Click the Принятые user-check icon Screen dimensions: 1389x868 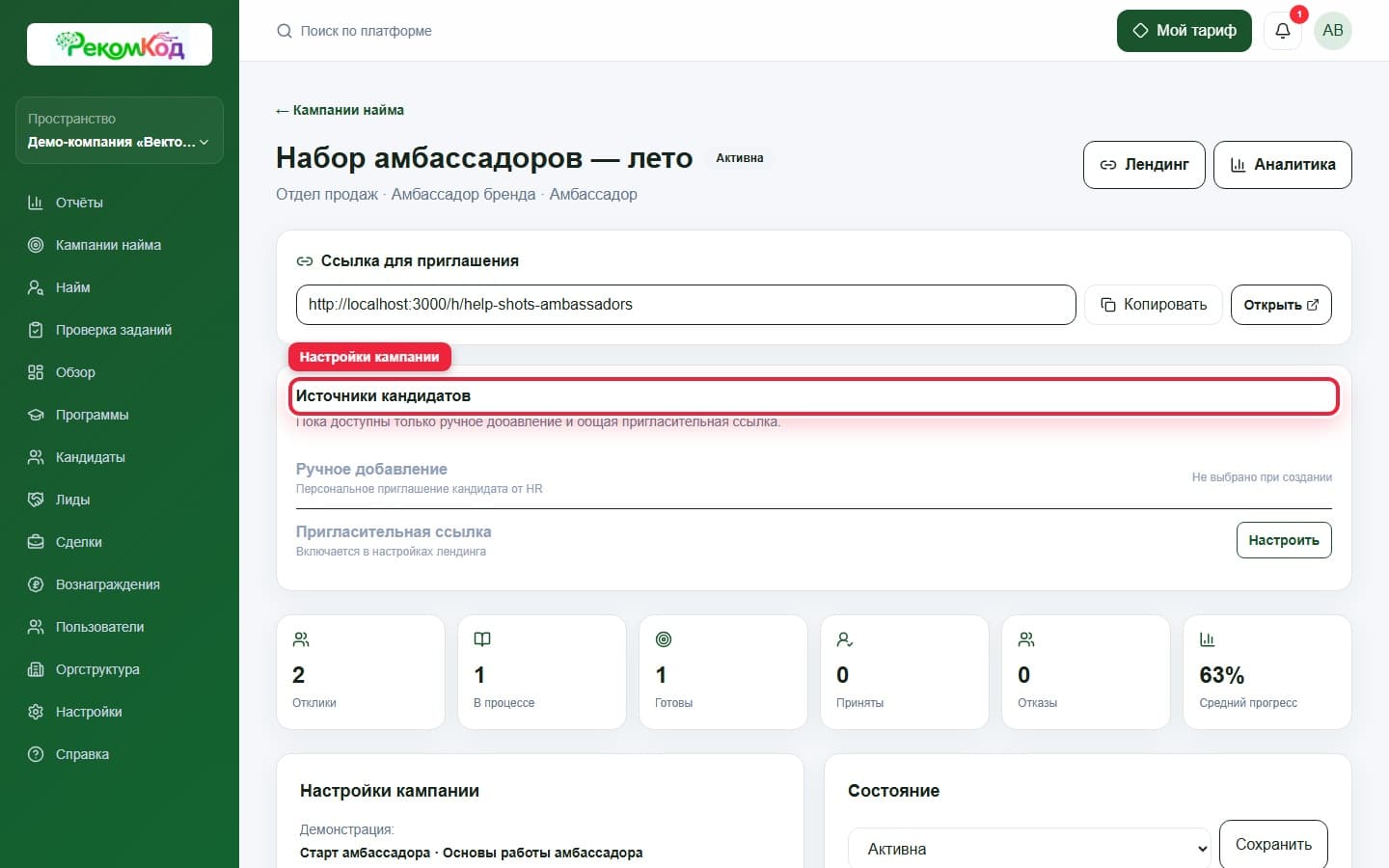point(845,639)
